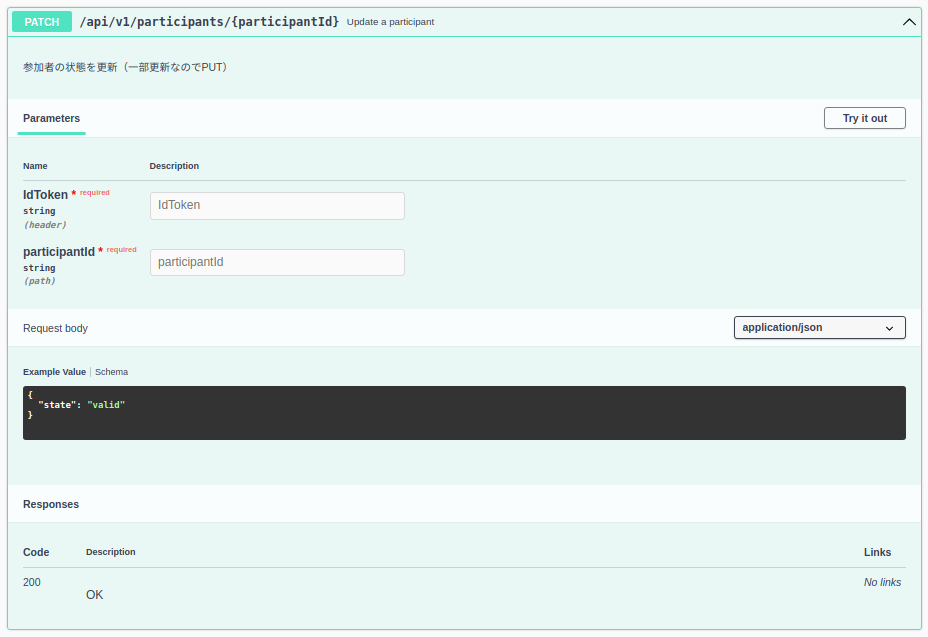Click the endpoint path /api/v1/participants/{participantId}

click(x=211, y=21)
